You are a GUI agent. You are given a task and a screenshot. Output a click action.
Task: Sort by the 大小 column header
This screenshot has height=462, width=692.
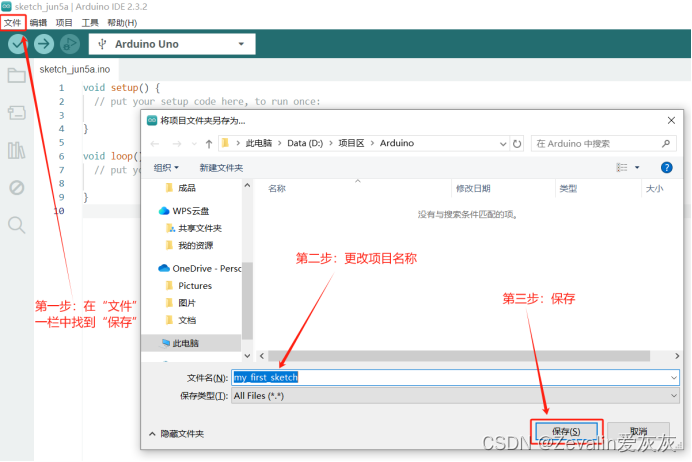(654, 188)
